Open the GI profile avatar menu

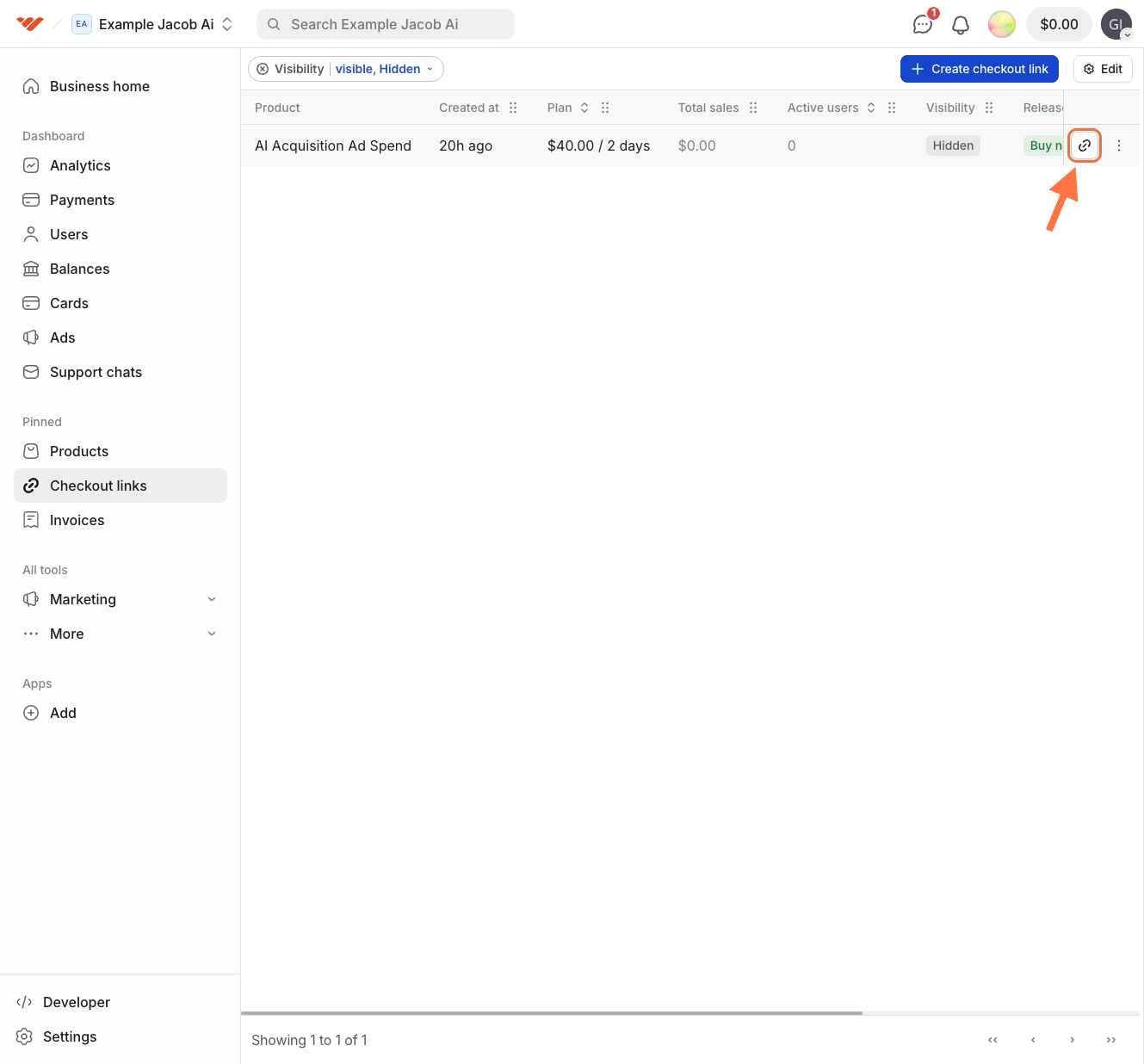(1116, 24)
